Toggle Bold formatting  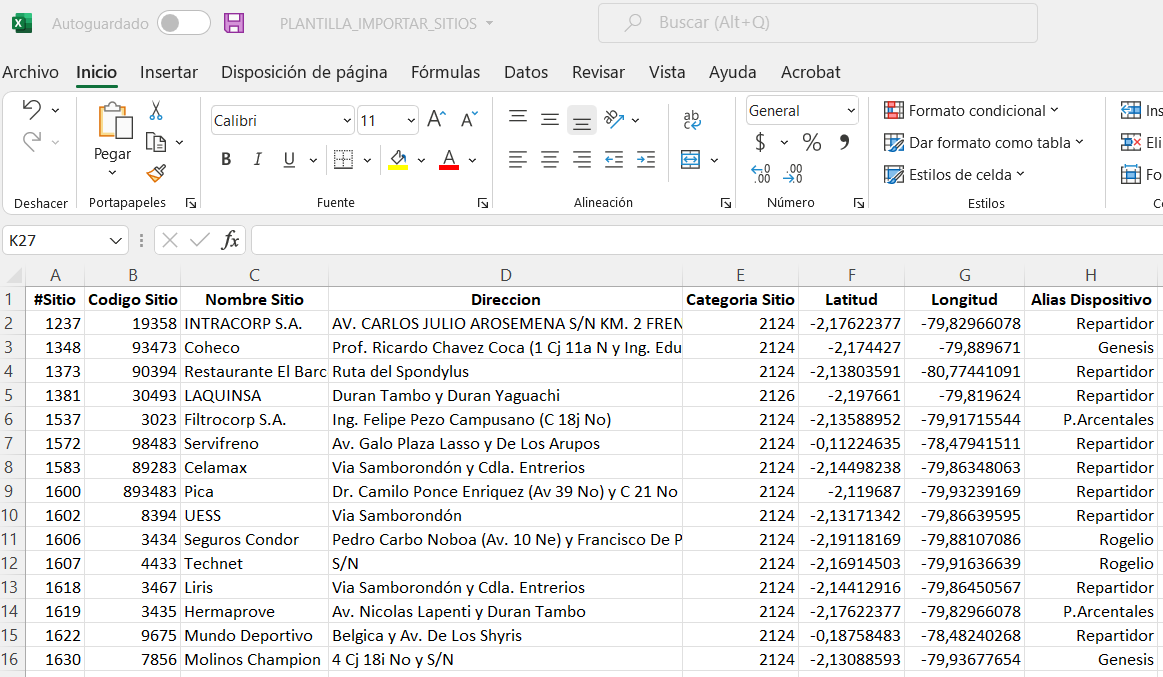(226, 159)
